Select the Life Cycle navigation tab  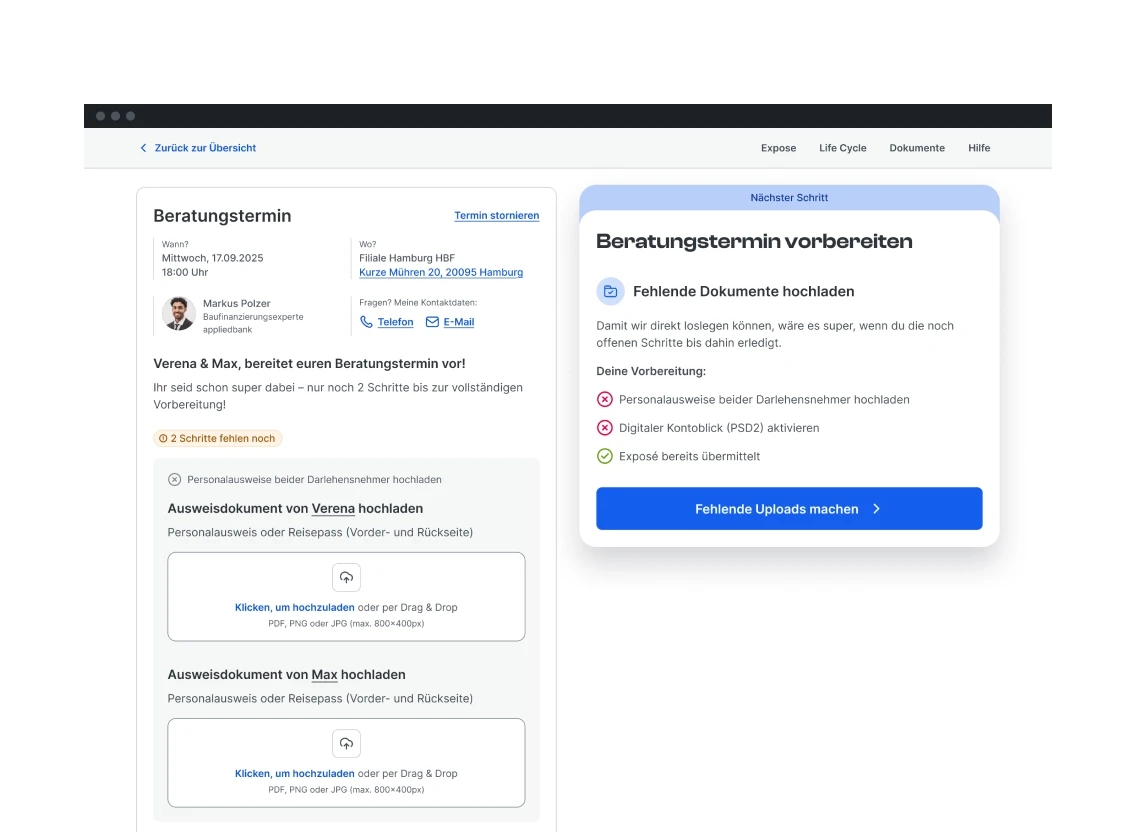click(842, 147)
